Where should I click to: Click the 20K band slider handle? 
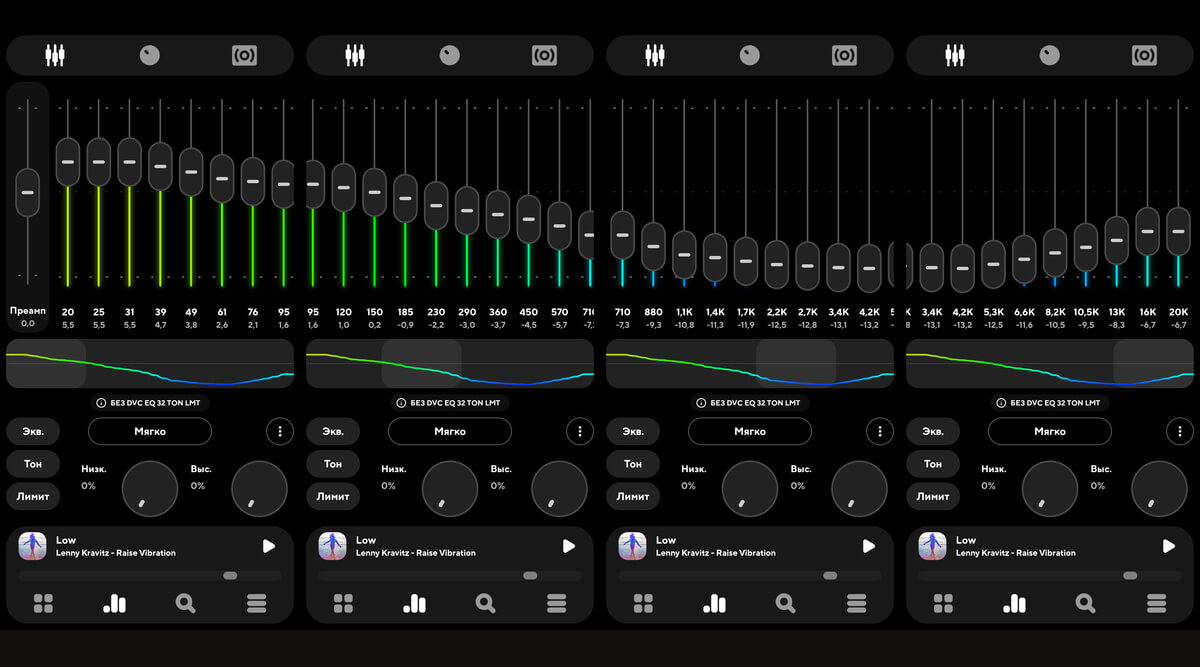(1178, 231)
